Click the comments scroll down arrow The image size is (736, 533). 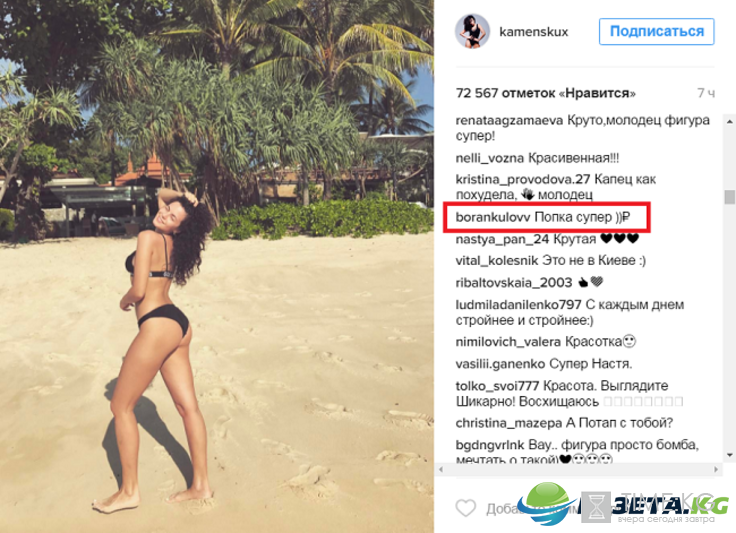[729, 455]
